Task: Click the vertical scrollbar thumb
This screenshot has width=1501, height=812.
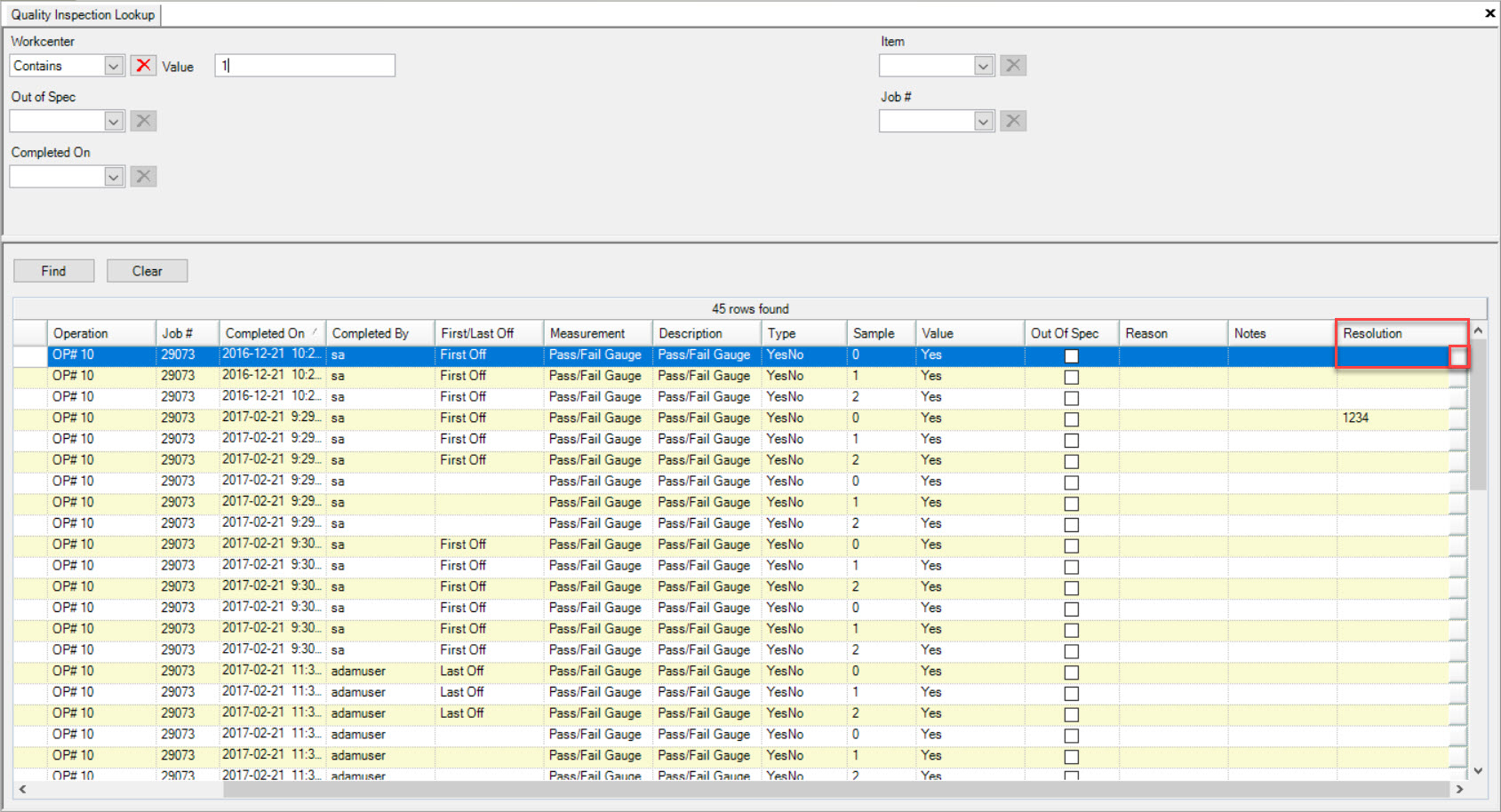Action: [1478, 416]
